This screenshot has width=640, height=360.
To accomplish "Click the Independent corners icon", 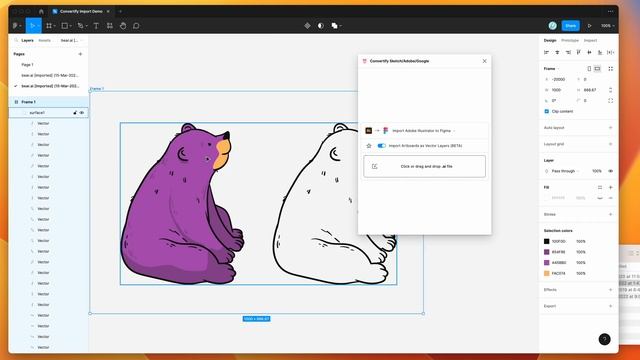I will [611, 100].
